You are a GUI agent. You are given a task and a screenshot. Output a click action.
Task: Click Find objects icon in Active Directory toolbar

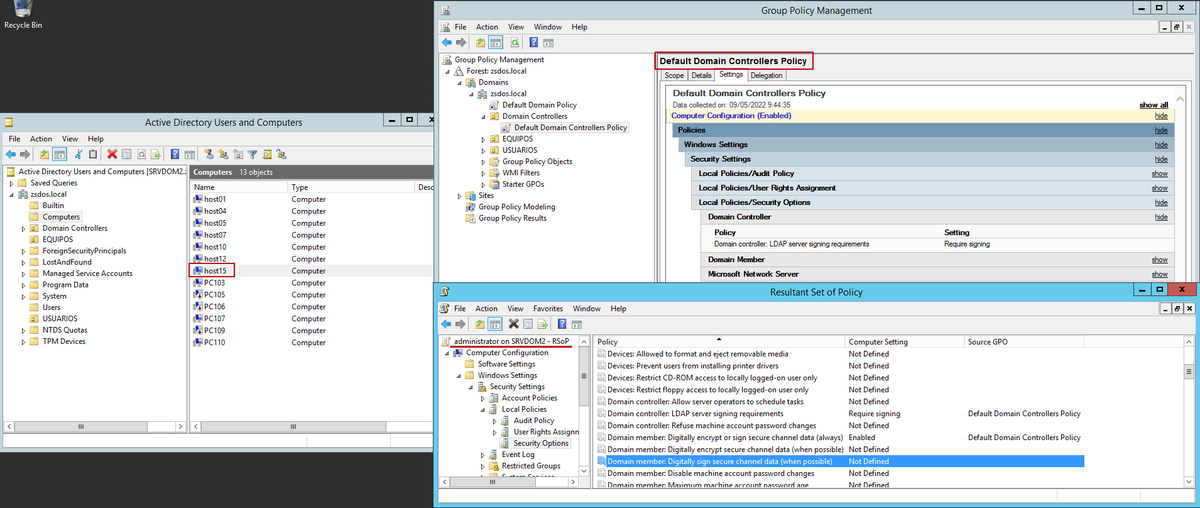(x=267, y=155)
